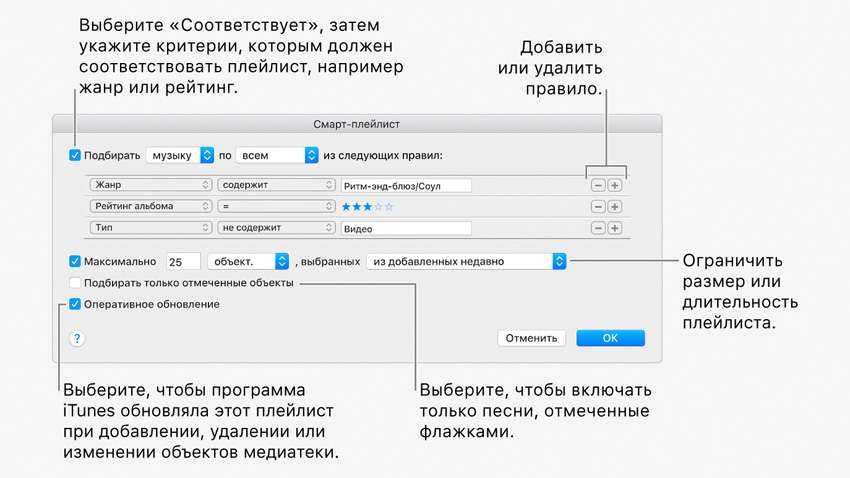Expand the из добавленных недавно dropdown
The height and width of the screenshot is (478, 850).
coord(465,261)
